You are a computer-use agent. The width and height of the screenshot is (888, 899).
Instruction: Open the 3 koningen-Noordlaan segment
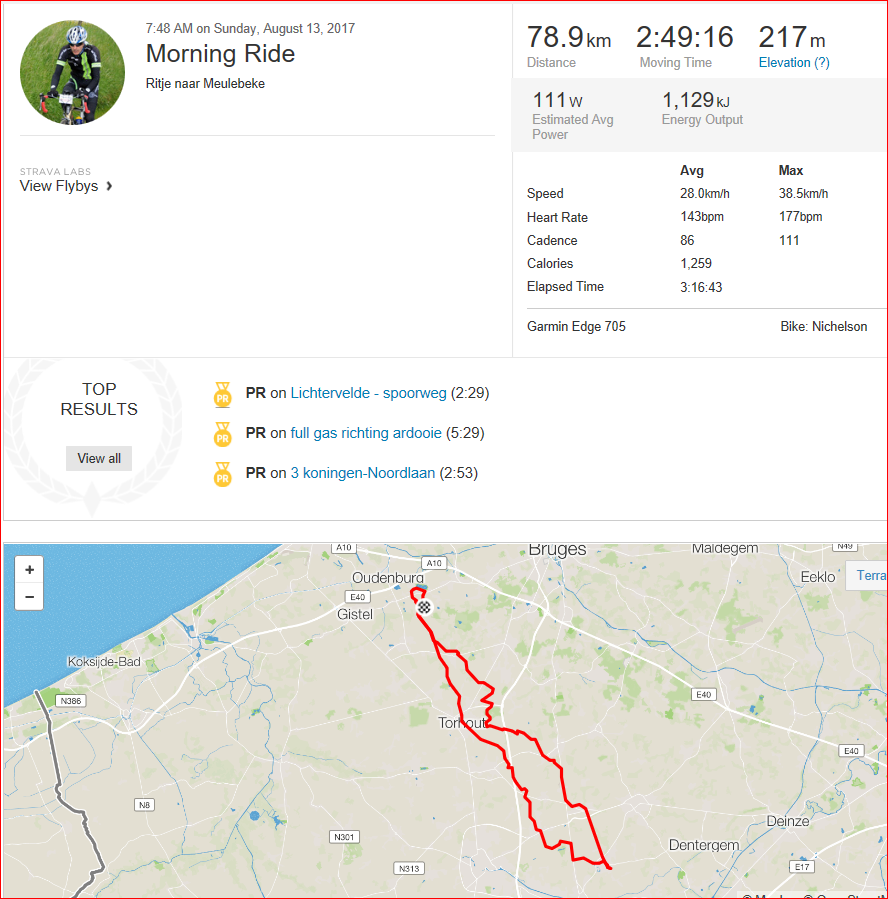tap(362, 473)
